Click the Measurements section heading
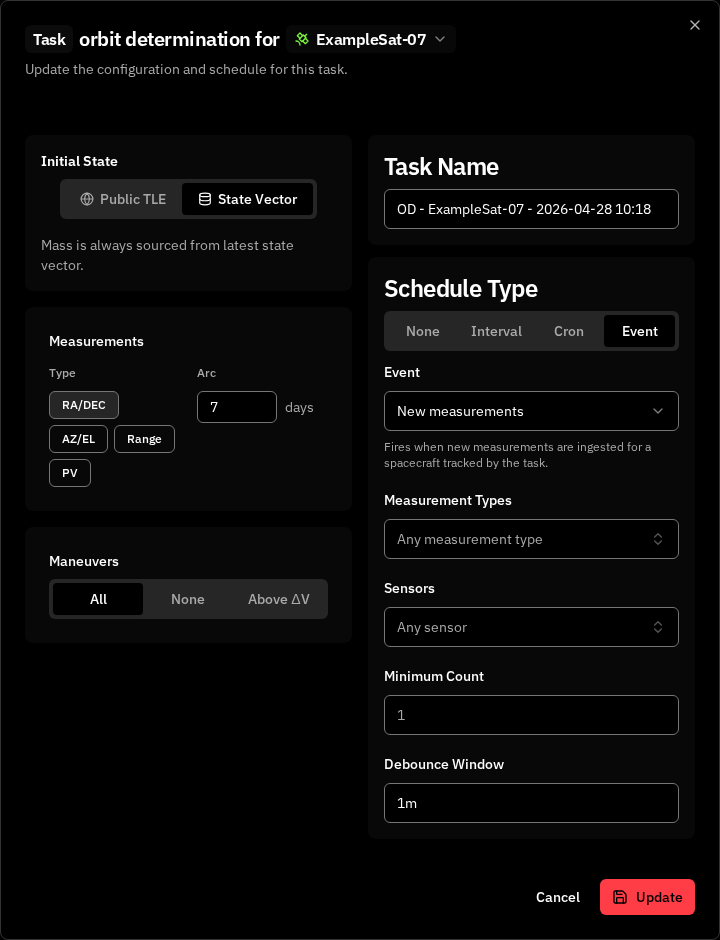The width and height of the screenshot is (720, 940). click(97, 341)
